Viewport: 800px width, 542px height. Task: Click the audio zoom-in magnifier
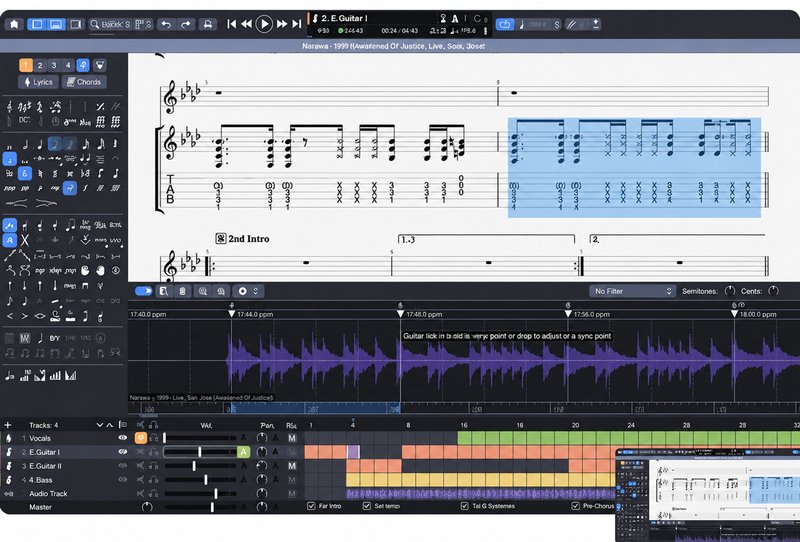pyautogui.click(x=203, y=291)
